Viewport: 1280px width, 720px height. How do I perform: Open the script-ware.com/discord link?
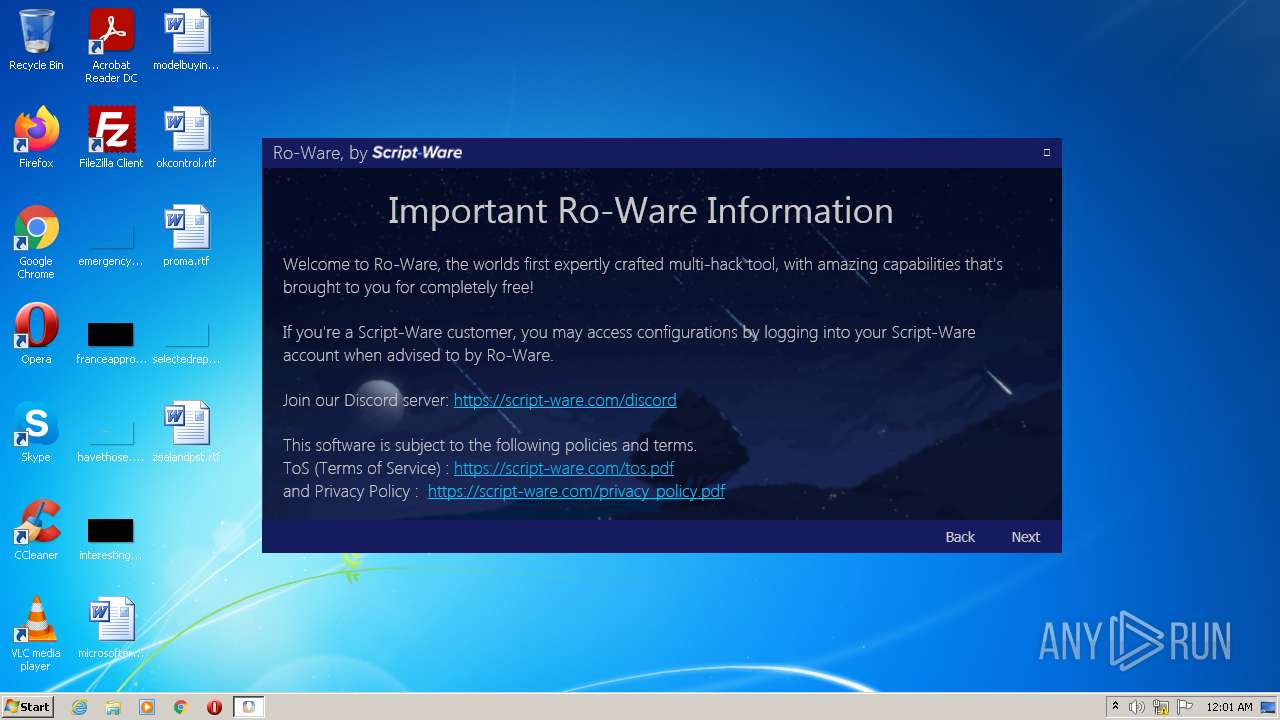coord(565,400)
